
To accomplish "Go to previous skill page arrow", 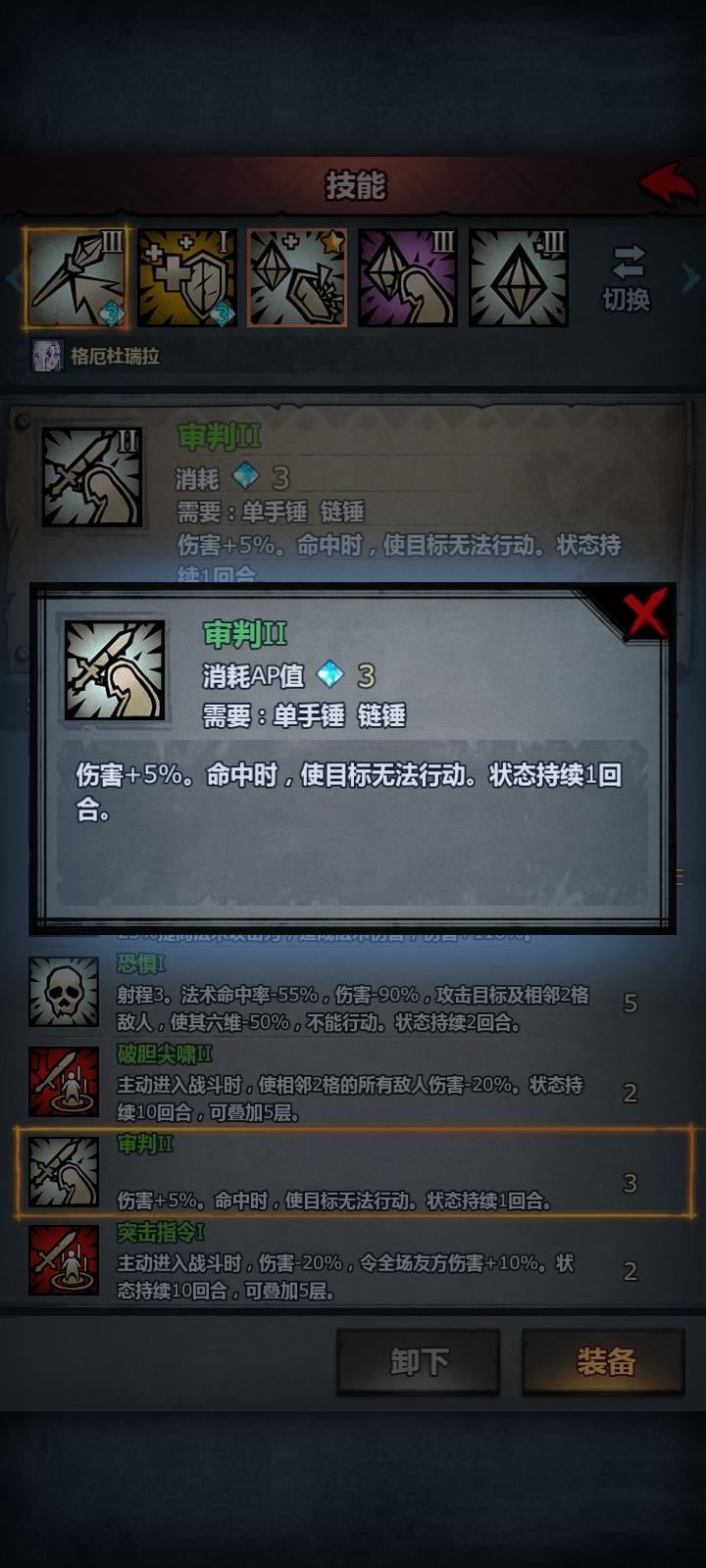I will (x=13, y=278).
